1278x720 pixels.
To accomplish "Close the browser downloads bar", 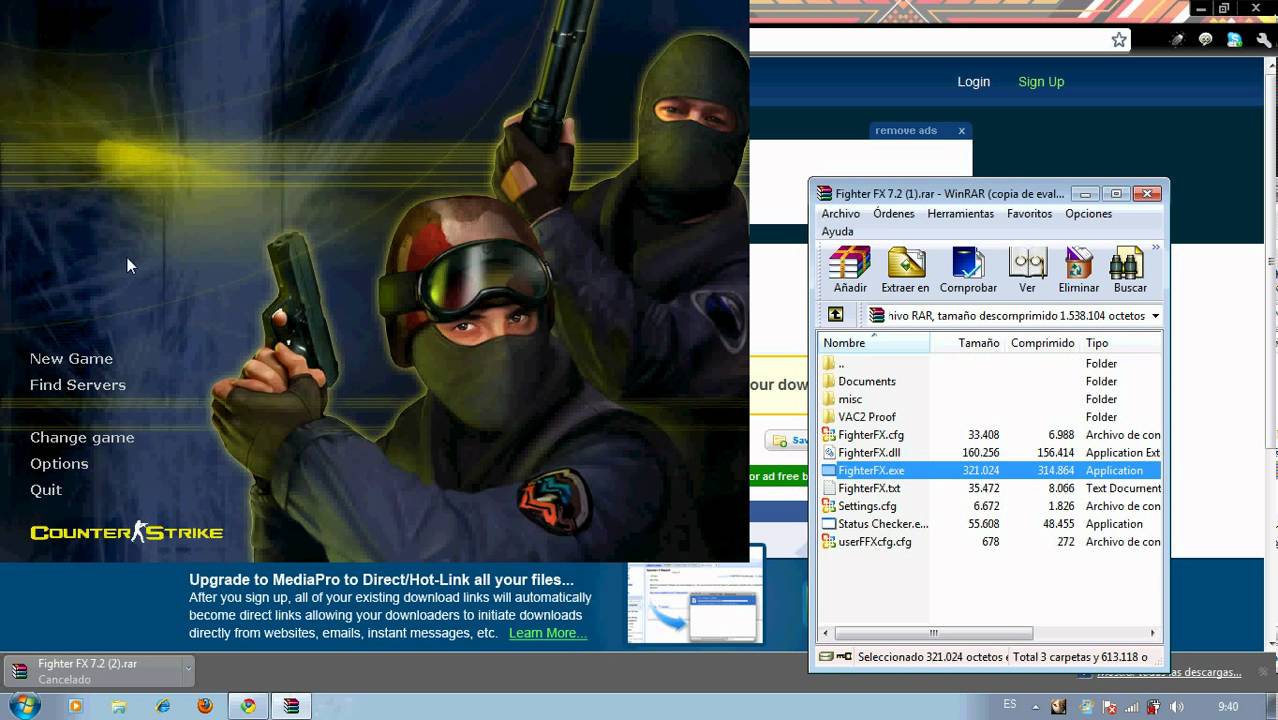I will click(x=1262, y=671).
